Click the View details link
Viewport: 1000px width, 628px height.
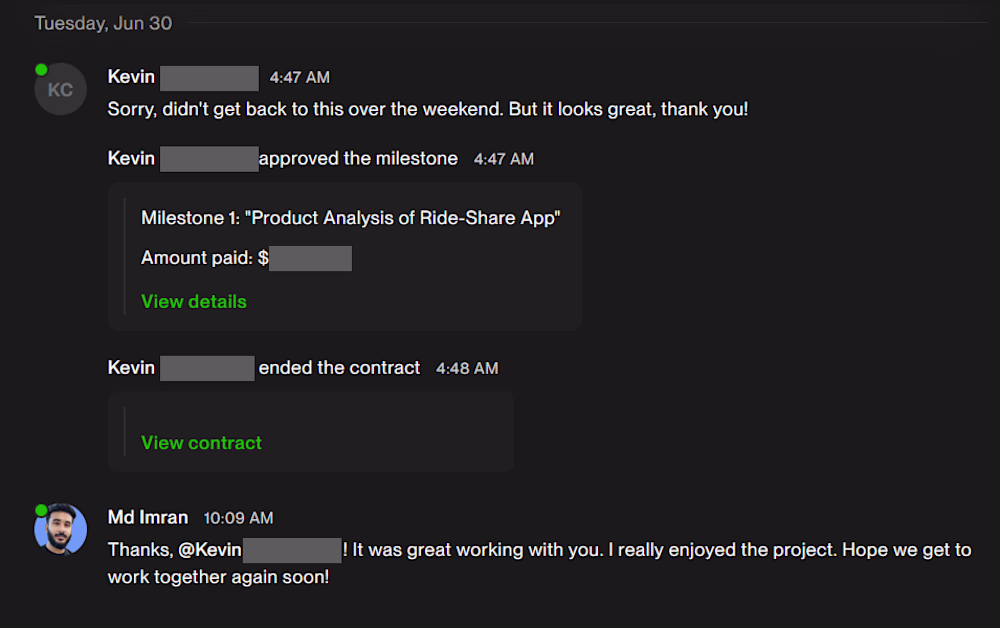tap(194, 302)
